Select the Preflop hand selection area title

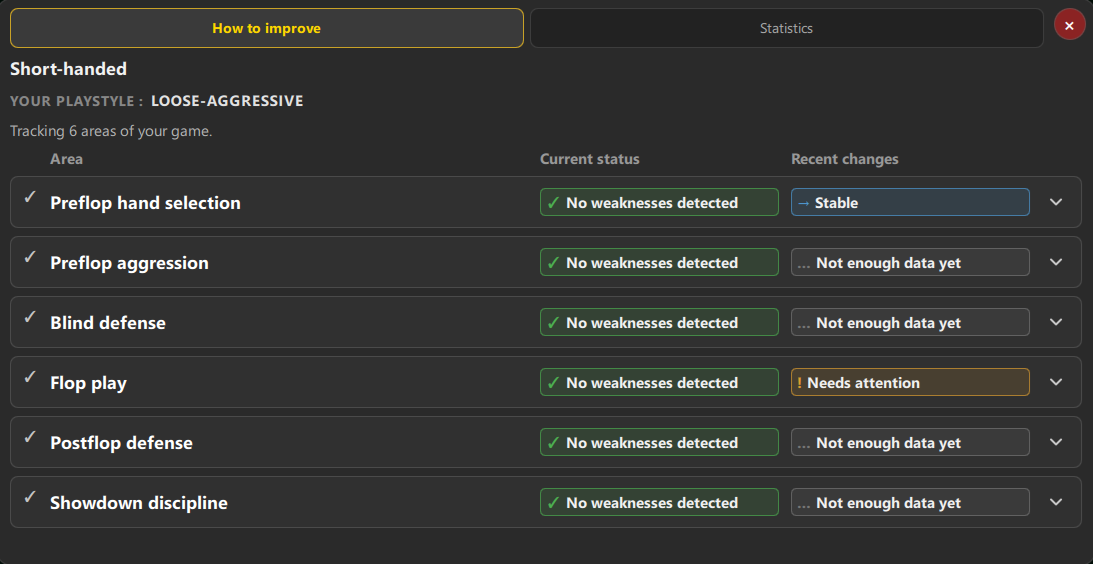(145, 203)
